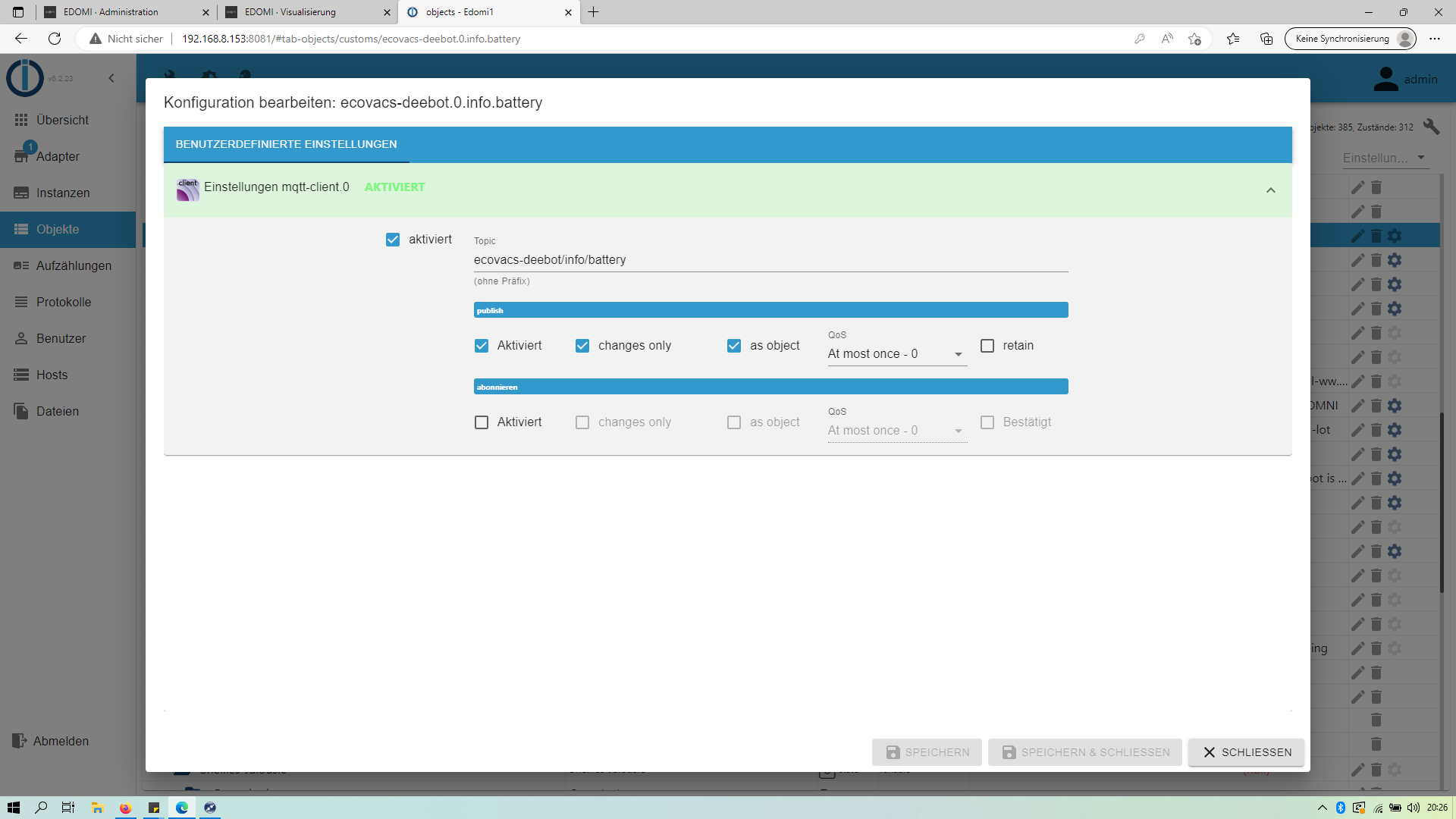This screenshot has height=819, width=1456.
Task: Open the publish QoS dropdown
Action: point(896,354)
